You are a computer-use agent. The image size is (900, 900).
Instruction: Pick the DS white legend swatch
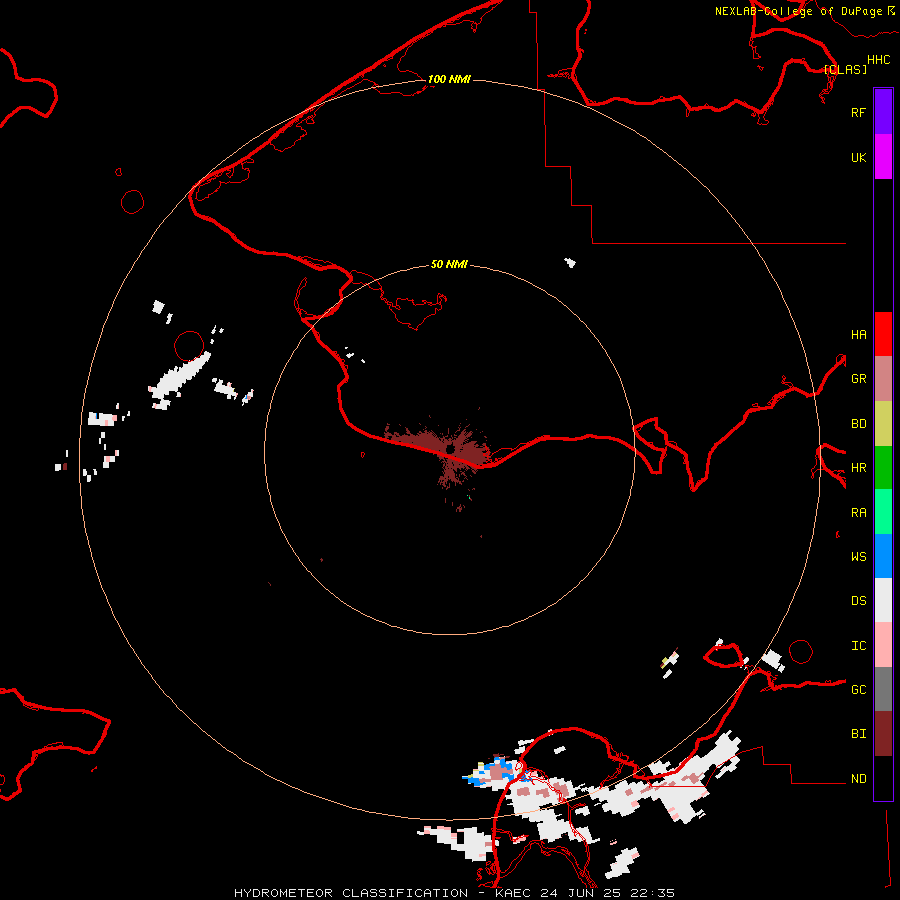(x=883, y=600)
